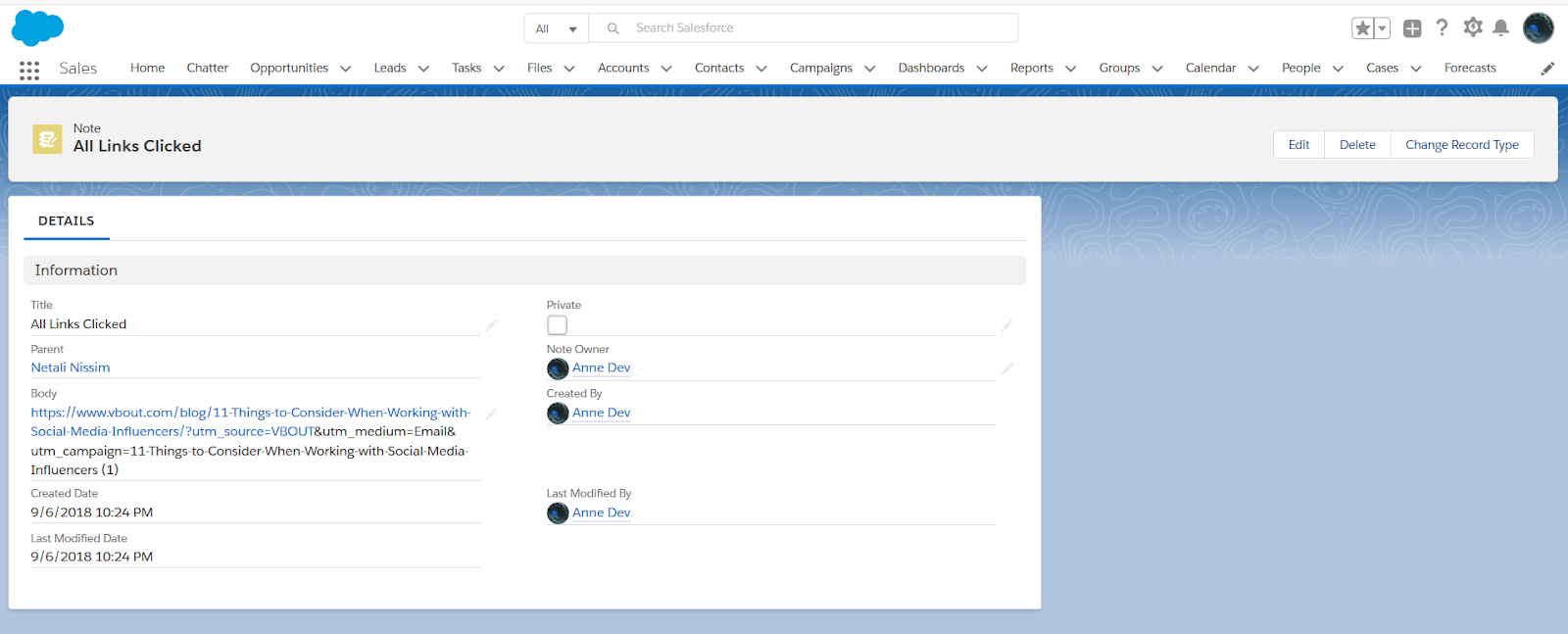Open Anne Dev link under Note Owner
This screenshot has width=1568, height=634.
pyautogui.click(x=601, y=367)
